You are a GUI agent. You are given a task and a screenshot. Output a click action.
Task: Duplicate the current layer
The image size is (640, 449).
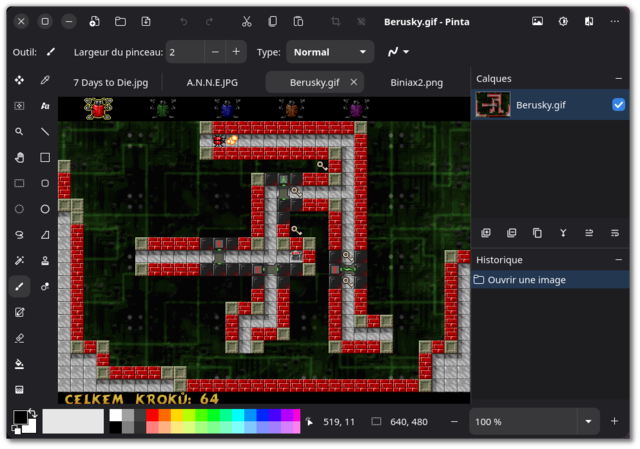(x=537, y=233)
